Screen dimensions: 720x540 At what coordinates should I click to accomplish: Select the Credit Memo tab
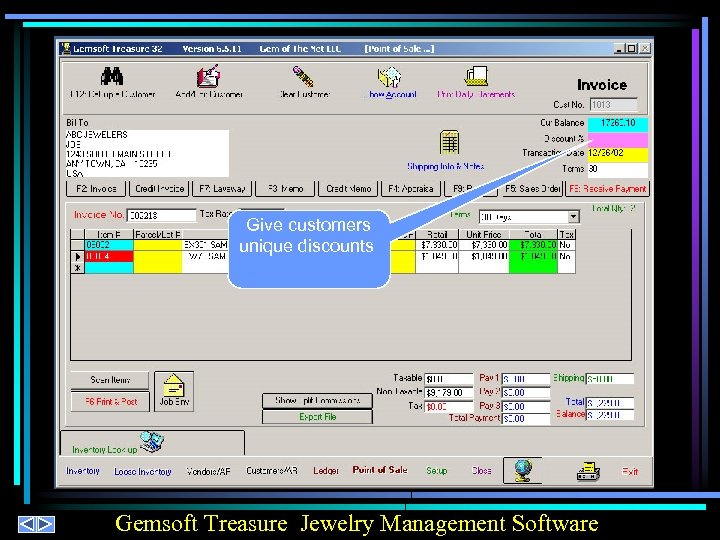coord(348,189)
